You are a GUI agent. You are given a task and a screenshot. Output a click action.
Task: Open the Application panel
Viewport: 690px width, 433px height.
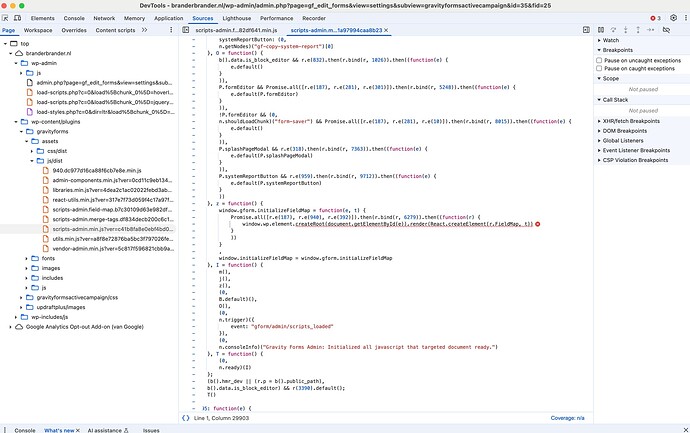[x=169, y=18]
